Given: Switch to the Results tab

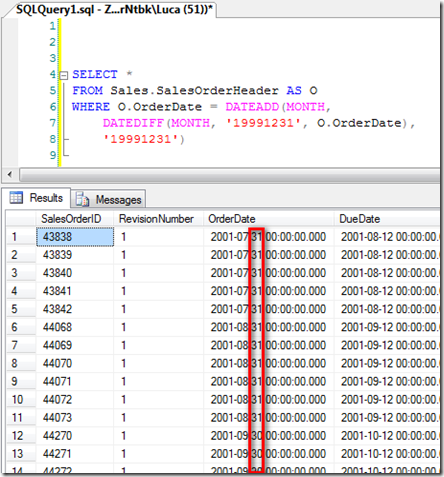Looking at the screenshot, I should pos(36,198).
